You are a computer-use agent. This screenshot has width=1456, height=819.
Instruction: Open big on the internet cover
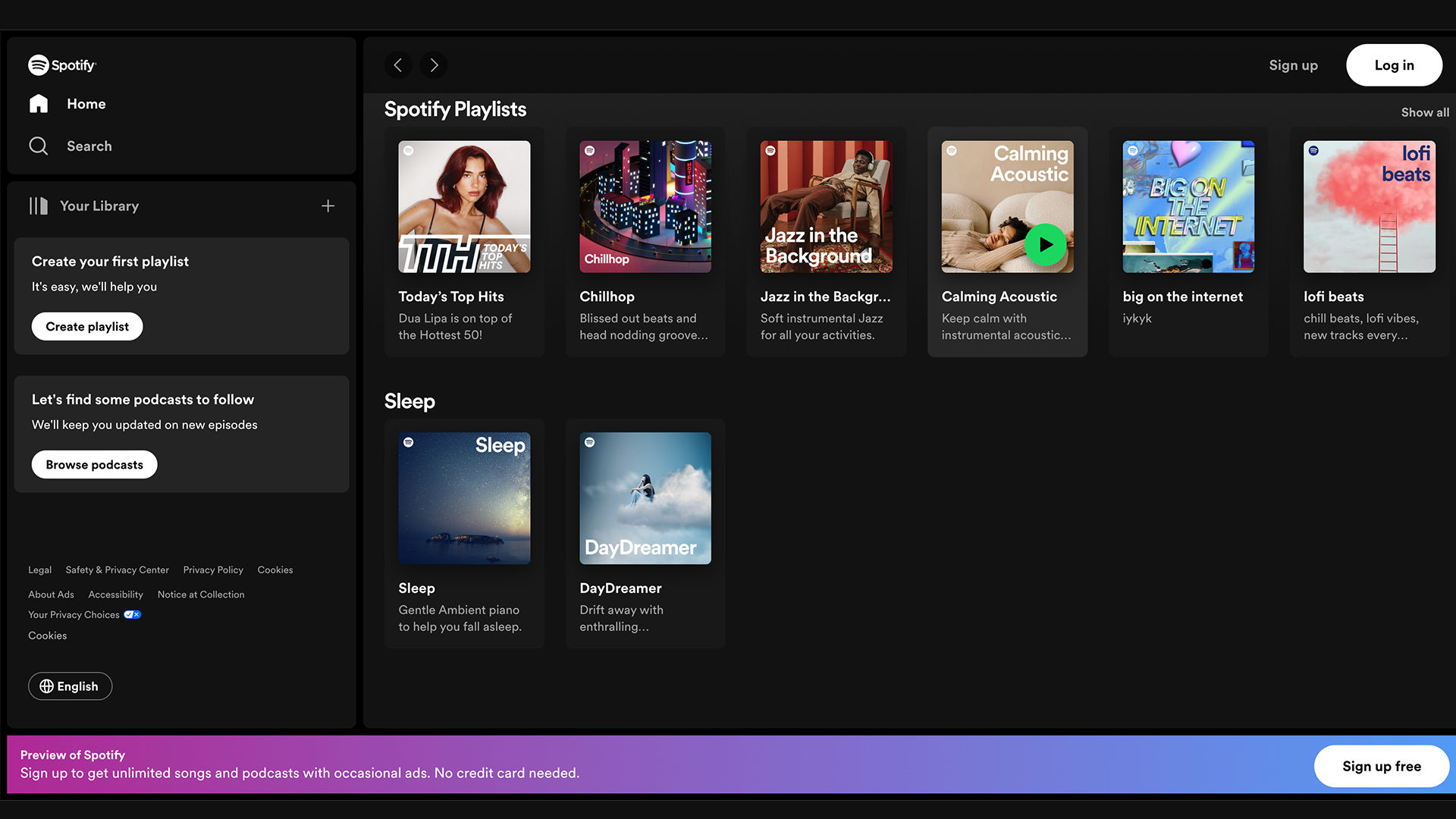[1188, 206]
